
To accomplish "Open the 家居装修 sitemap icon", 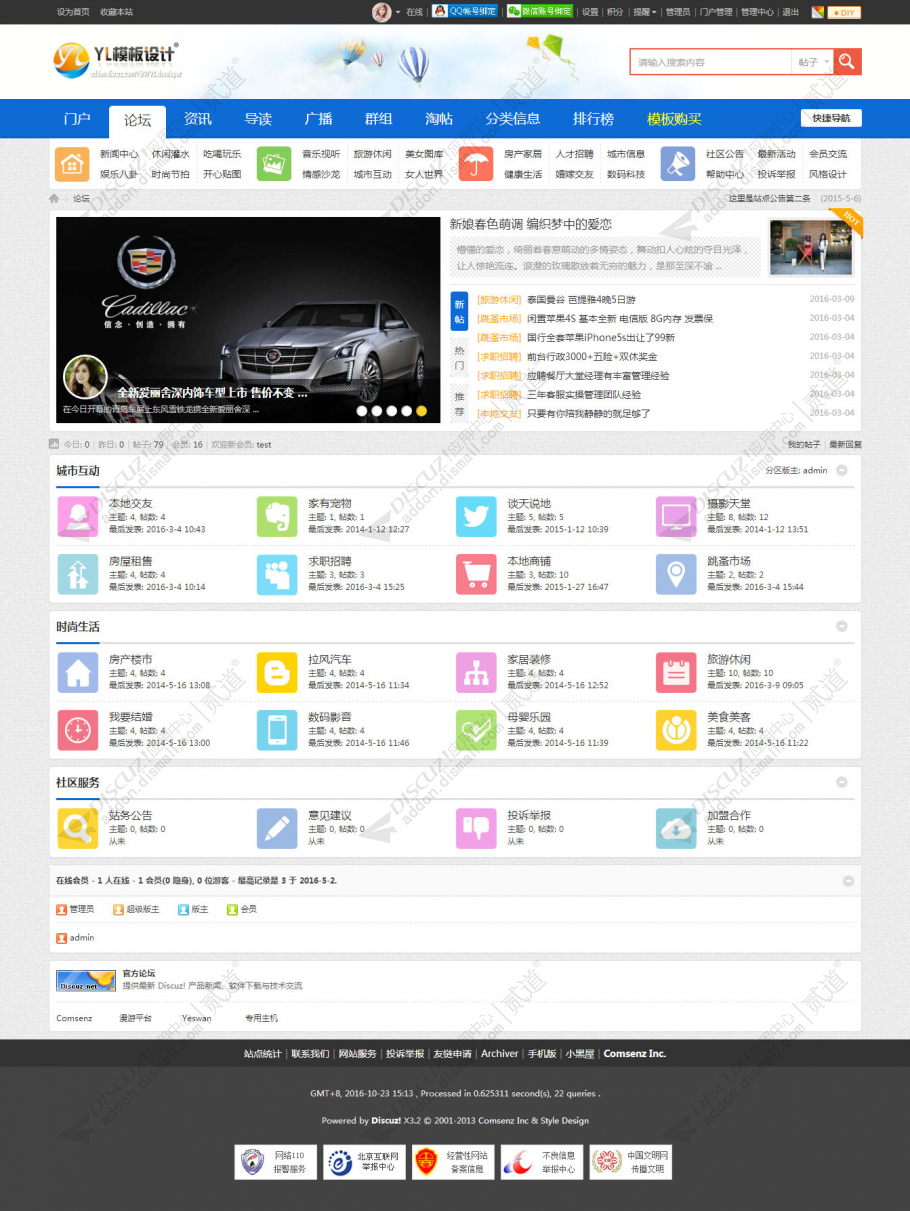I will click(x=476, y=673).
